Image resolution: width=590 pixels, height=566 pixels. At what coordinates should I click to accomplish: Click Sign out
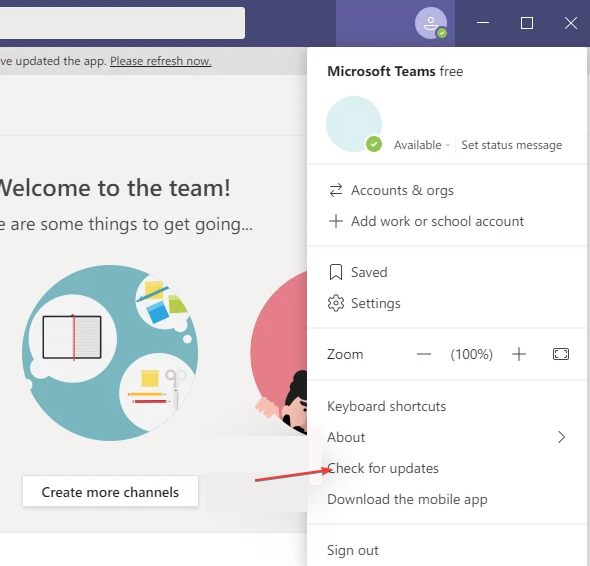coord(447,550)
